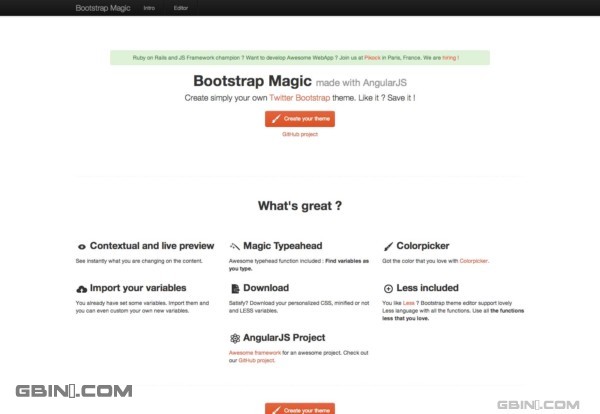Click the AngularJS Project heading
The height and width of the screenshot is (414, 600).
tap(284, 338)
